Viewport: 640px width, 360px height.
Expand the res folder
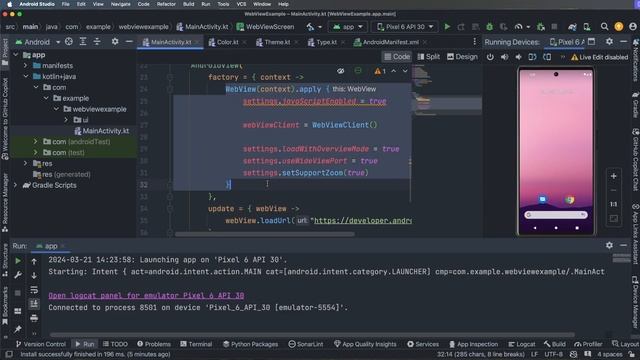point(25,164)
